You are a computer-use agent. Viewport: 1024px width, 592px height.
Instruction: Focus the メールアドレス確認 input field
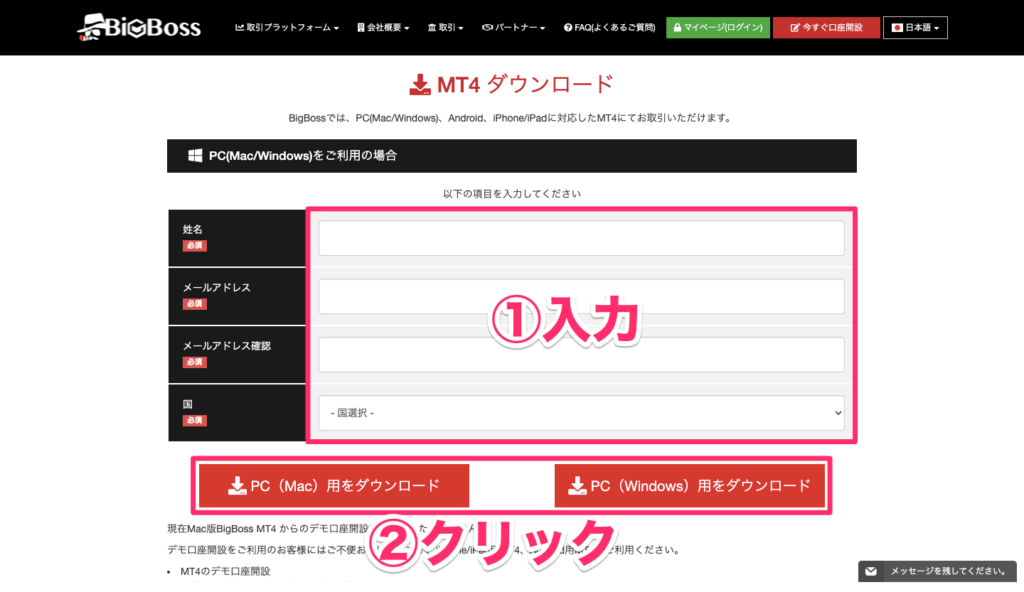point(581,354)
